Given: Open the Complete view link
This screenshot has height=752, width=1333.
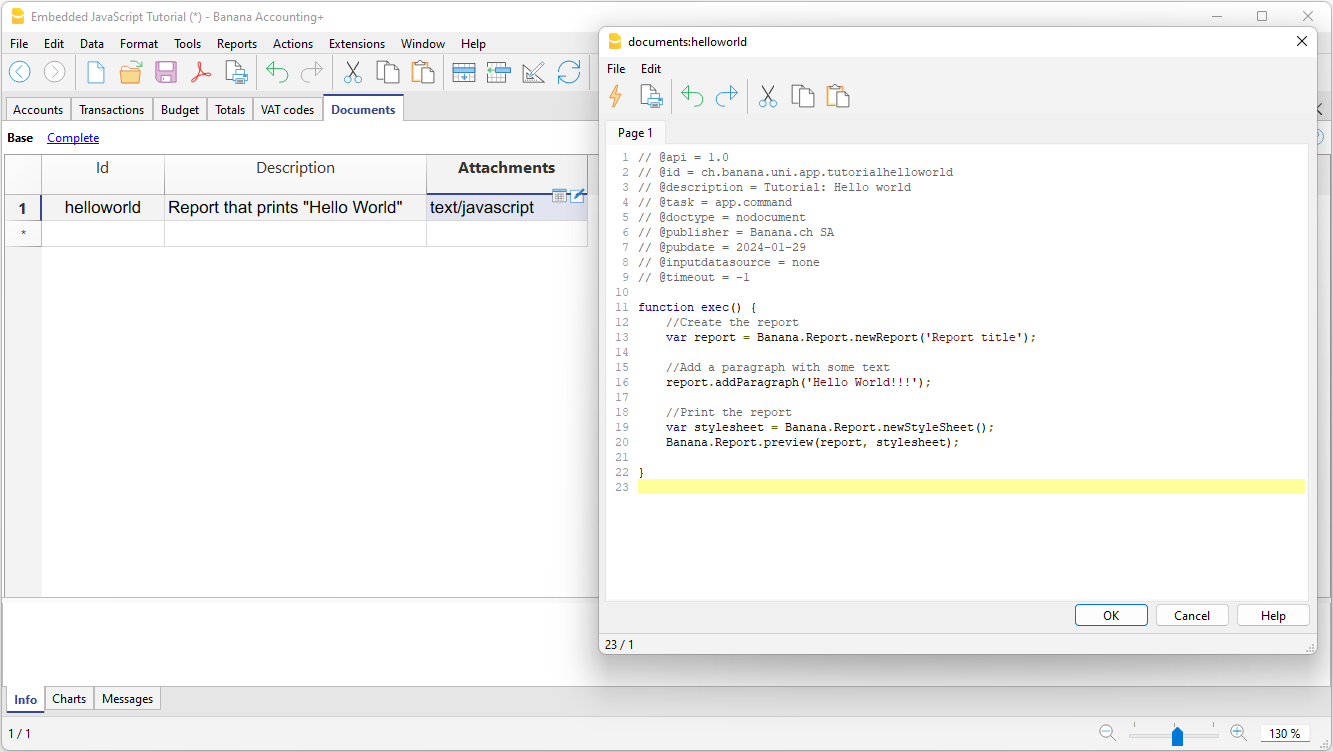Looking at the screenshot, I should [x=72, y=137].
